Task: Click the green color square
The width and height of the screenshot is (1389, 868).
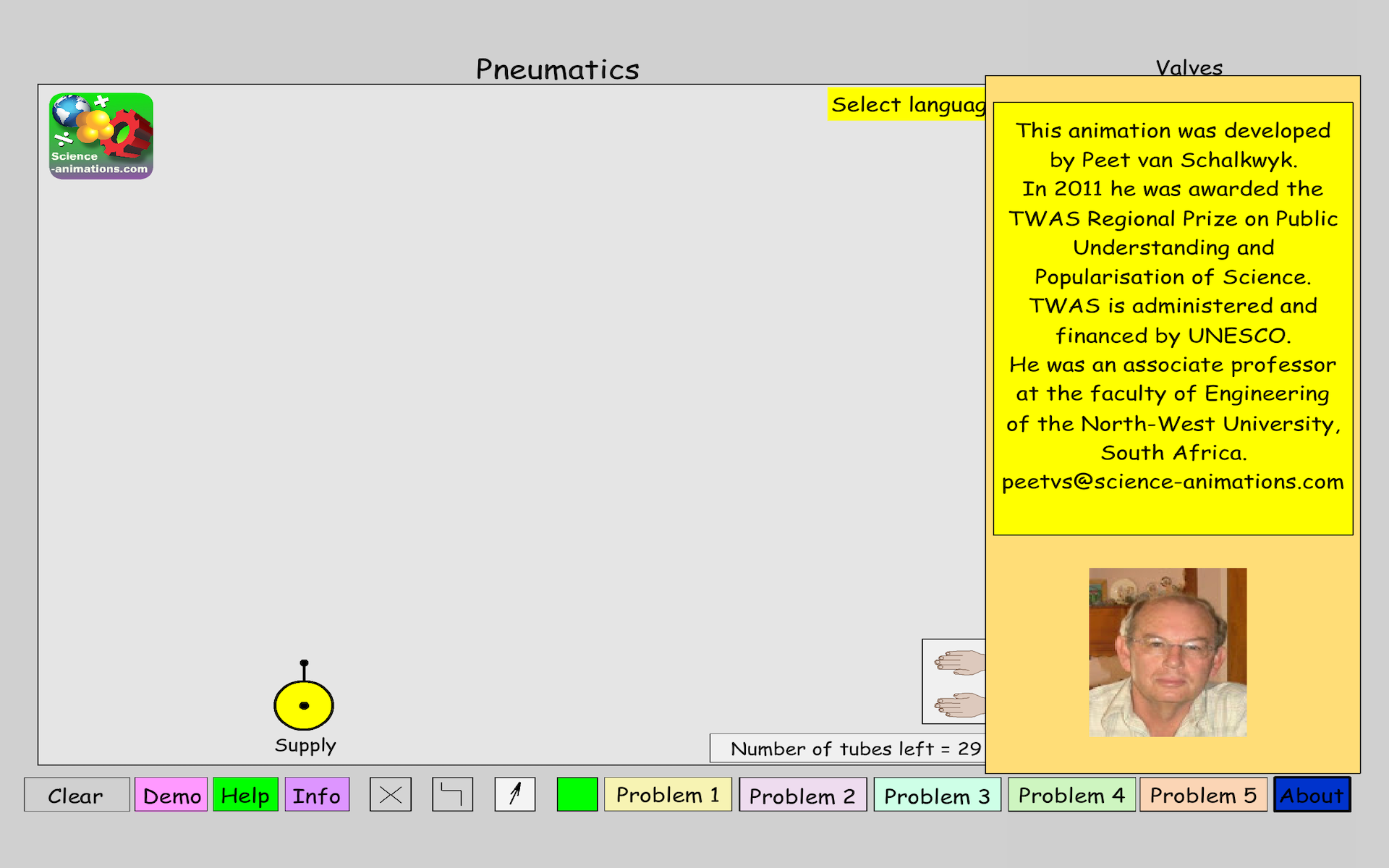Action: [577, 794]
